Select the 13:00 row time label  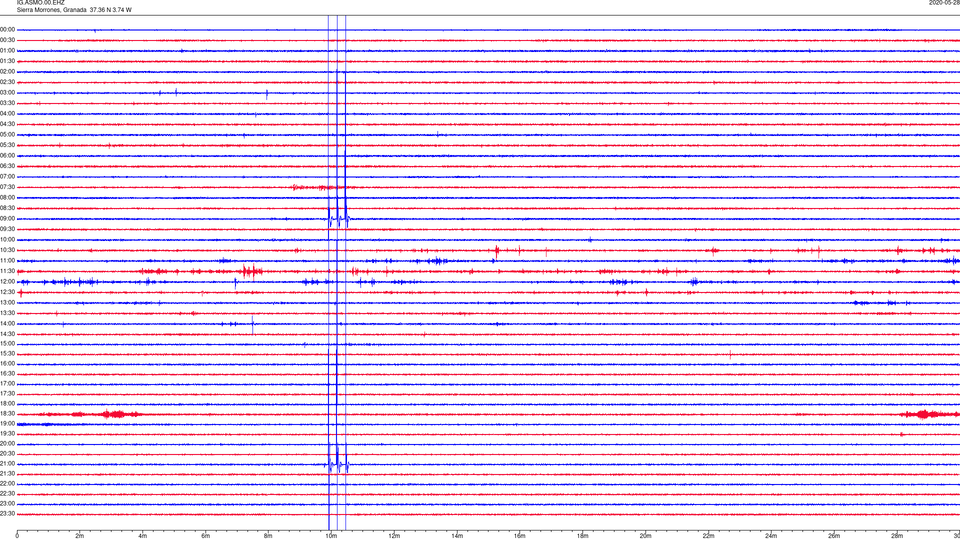point(7,302)
